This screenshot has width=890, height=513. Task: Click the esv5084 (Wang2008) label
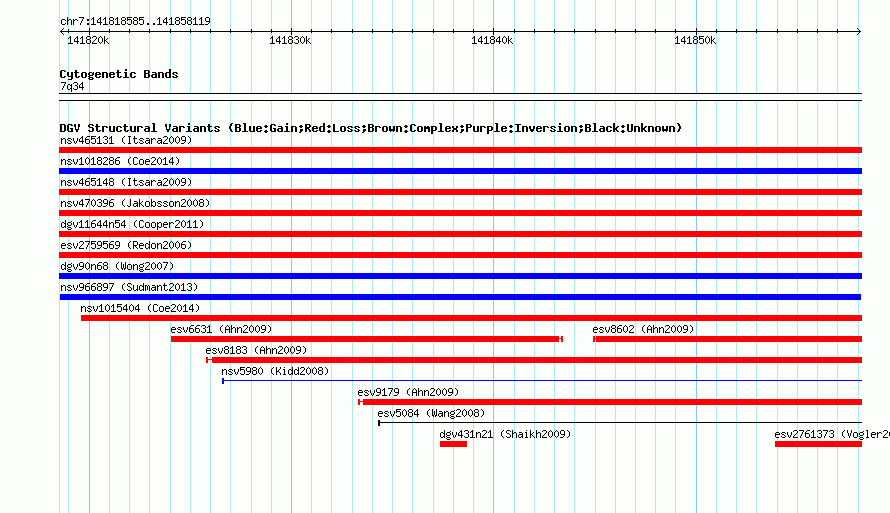[x=431, y=413]
